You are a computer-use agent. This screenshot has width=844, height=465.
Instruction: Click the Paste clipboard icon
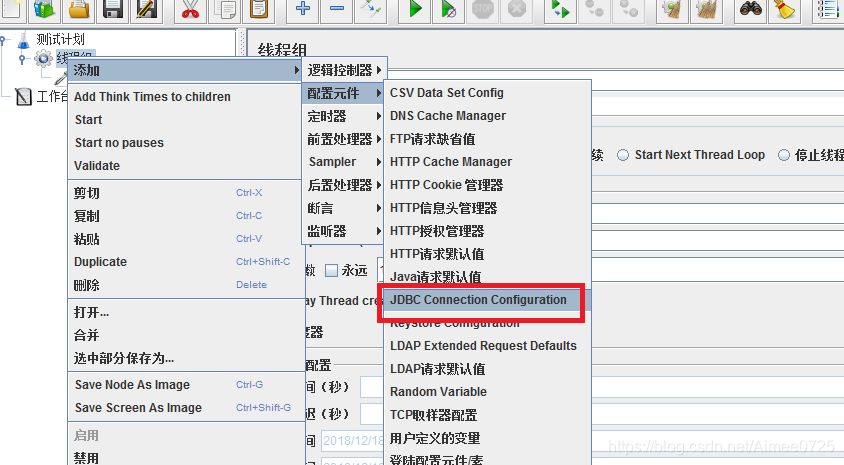(x=259, y=9)
